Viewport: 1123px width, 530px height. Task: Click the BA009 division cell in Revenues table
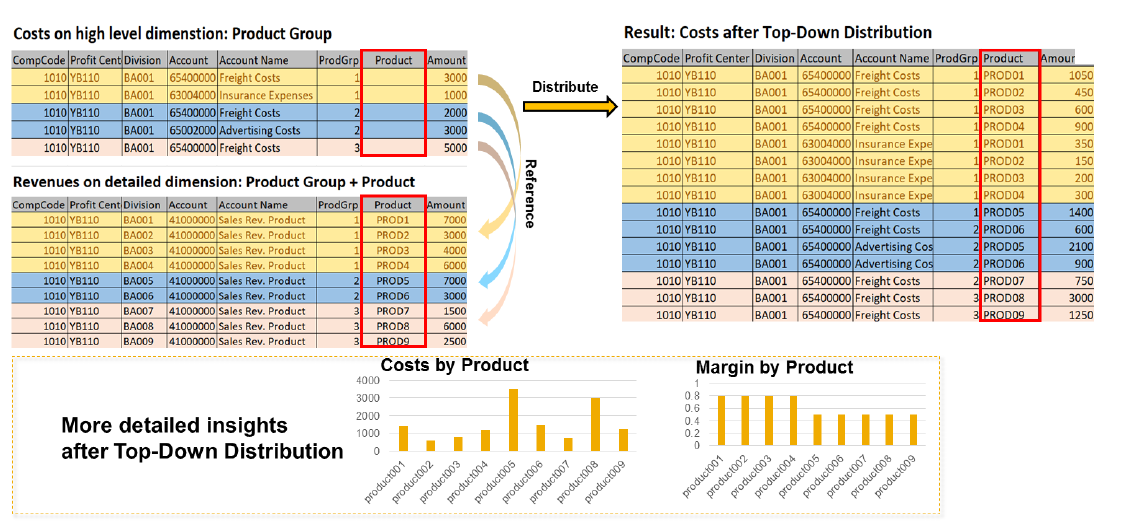click(x=139, y=341)
